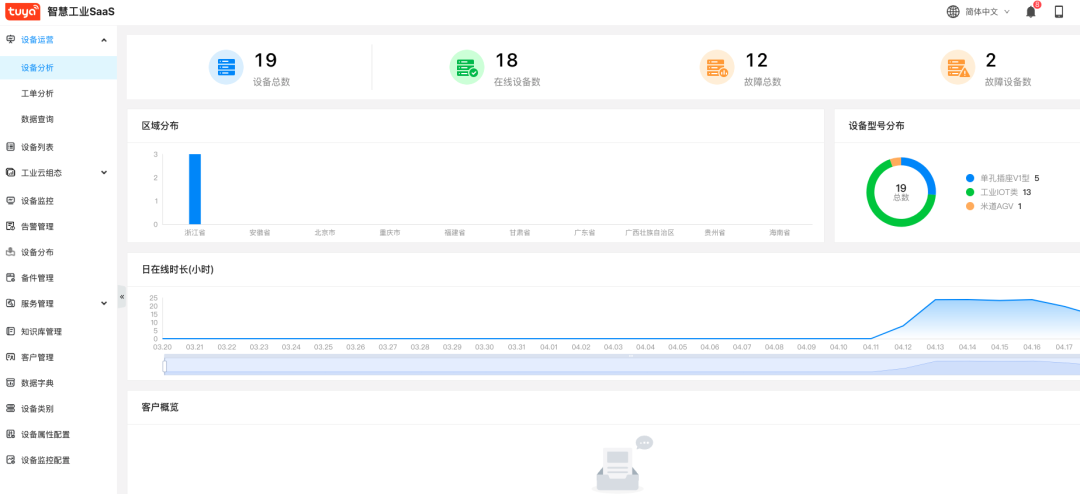Click the timeline zoom slider left handle
Image resolution: width=1080 pixels, height=494 pixels.
164,366
